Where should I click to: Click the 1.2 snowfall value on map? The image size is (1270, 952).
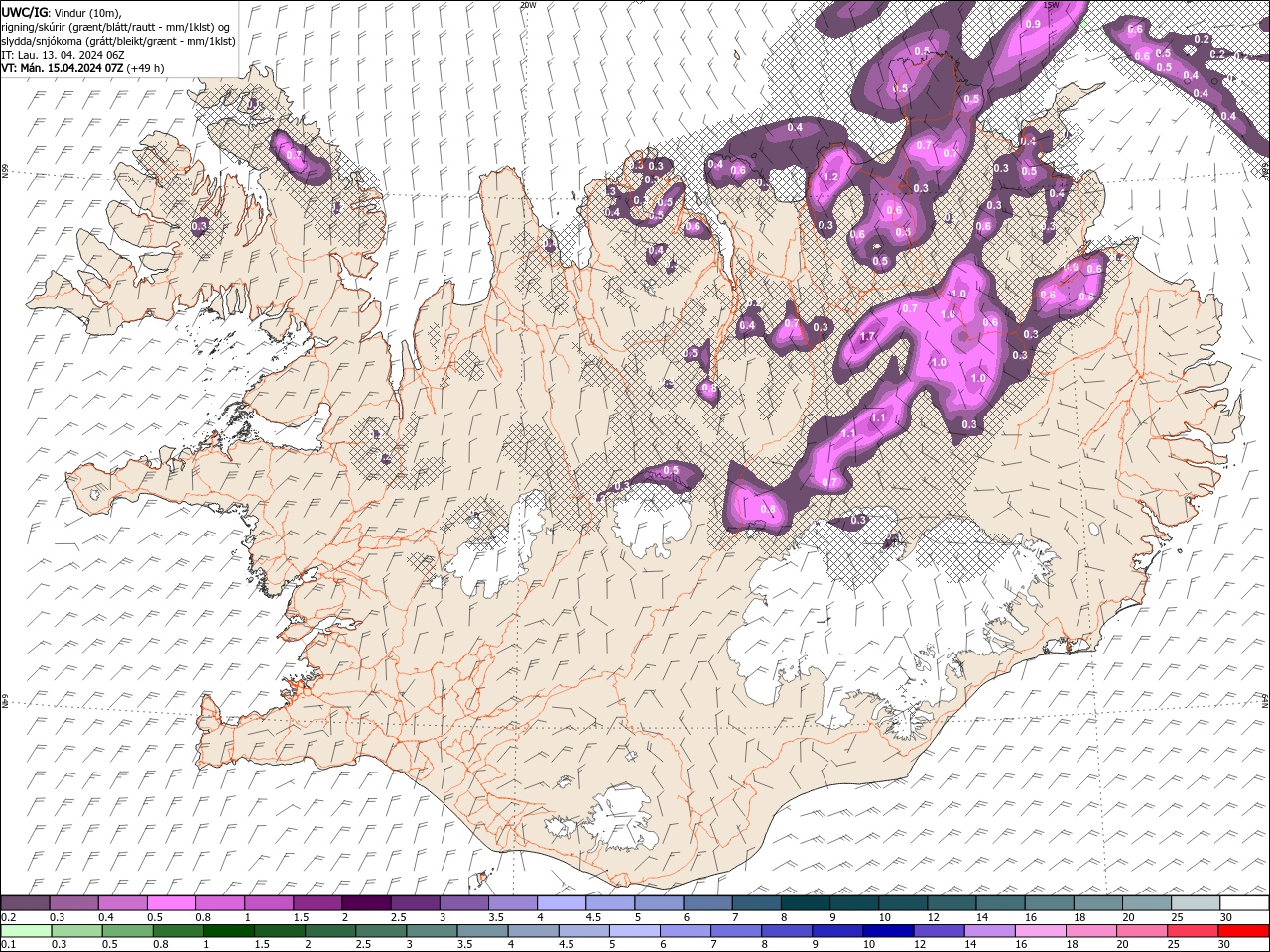(831, 178)
